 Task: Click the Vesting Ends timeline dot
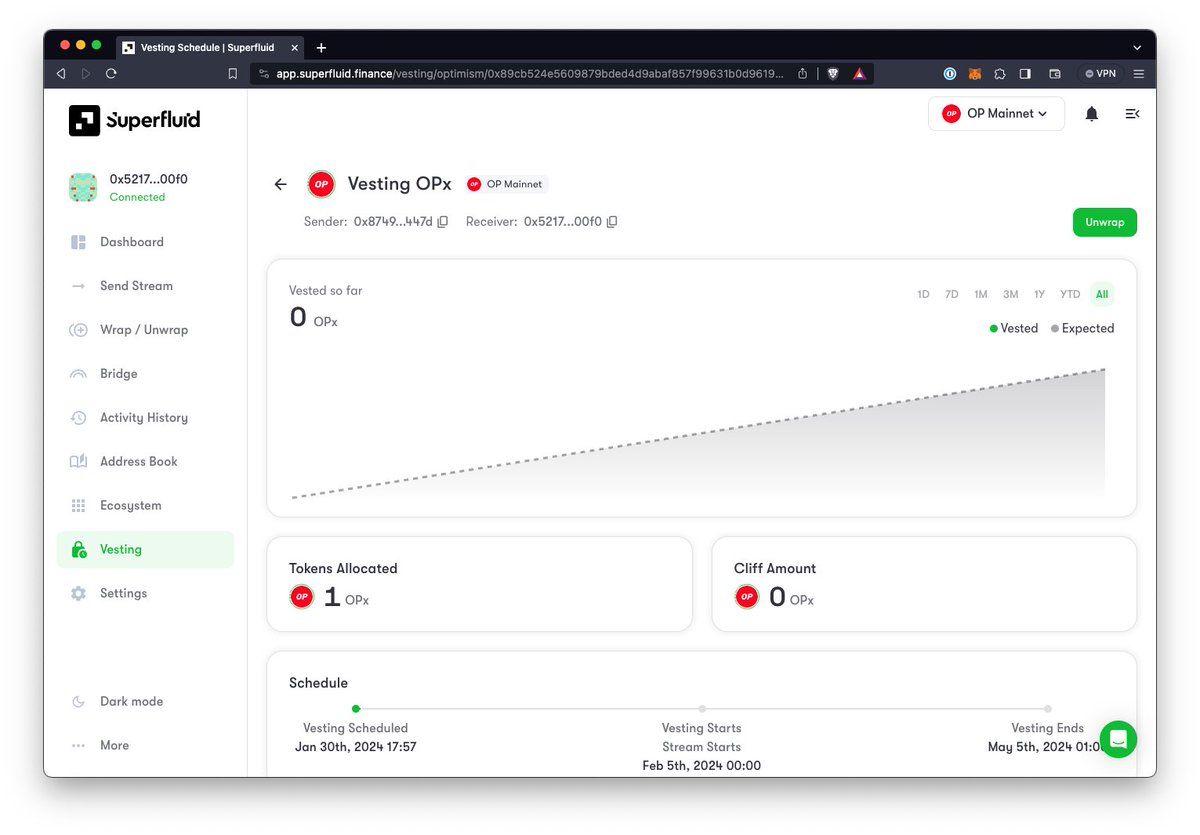click(x=1048, y=709)
